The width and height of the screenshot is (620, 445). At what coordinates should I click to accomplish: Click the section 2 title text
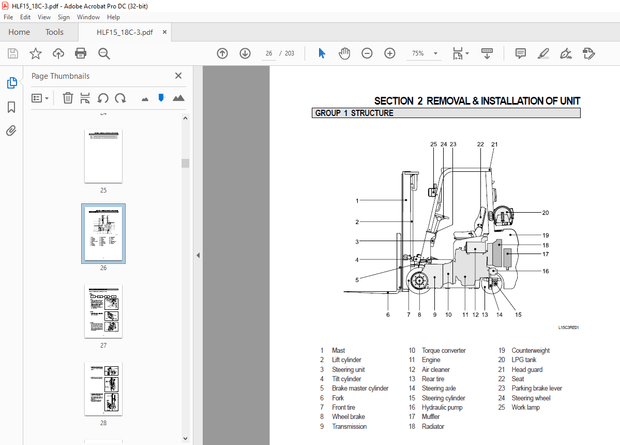click(477, 101)
